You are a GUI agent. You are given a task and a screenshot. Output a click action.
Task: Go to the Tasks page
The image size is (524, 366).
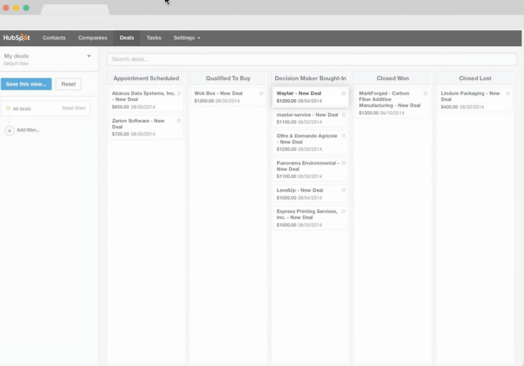click(x=154, y=38)
